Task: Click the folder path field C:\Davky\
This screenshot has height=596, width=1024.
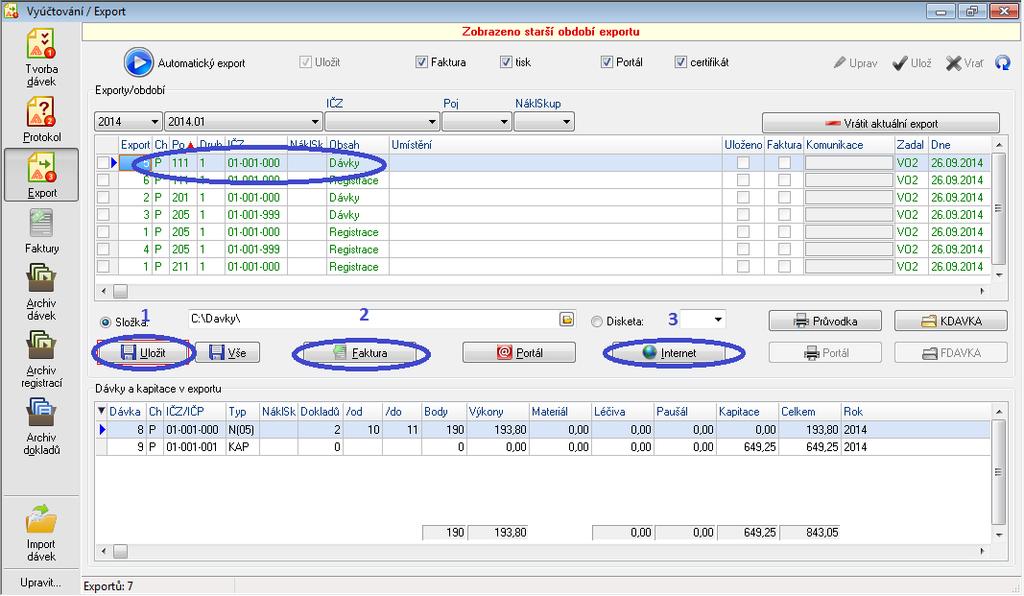Action: point(372,319)
